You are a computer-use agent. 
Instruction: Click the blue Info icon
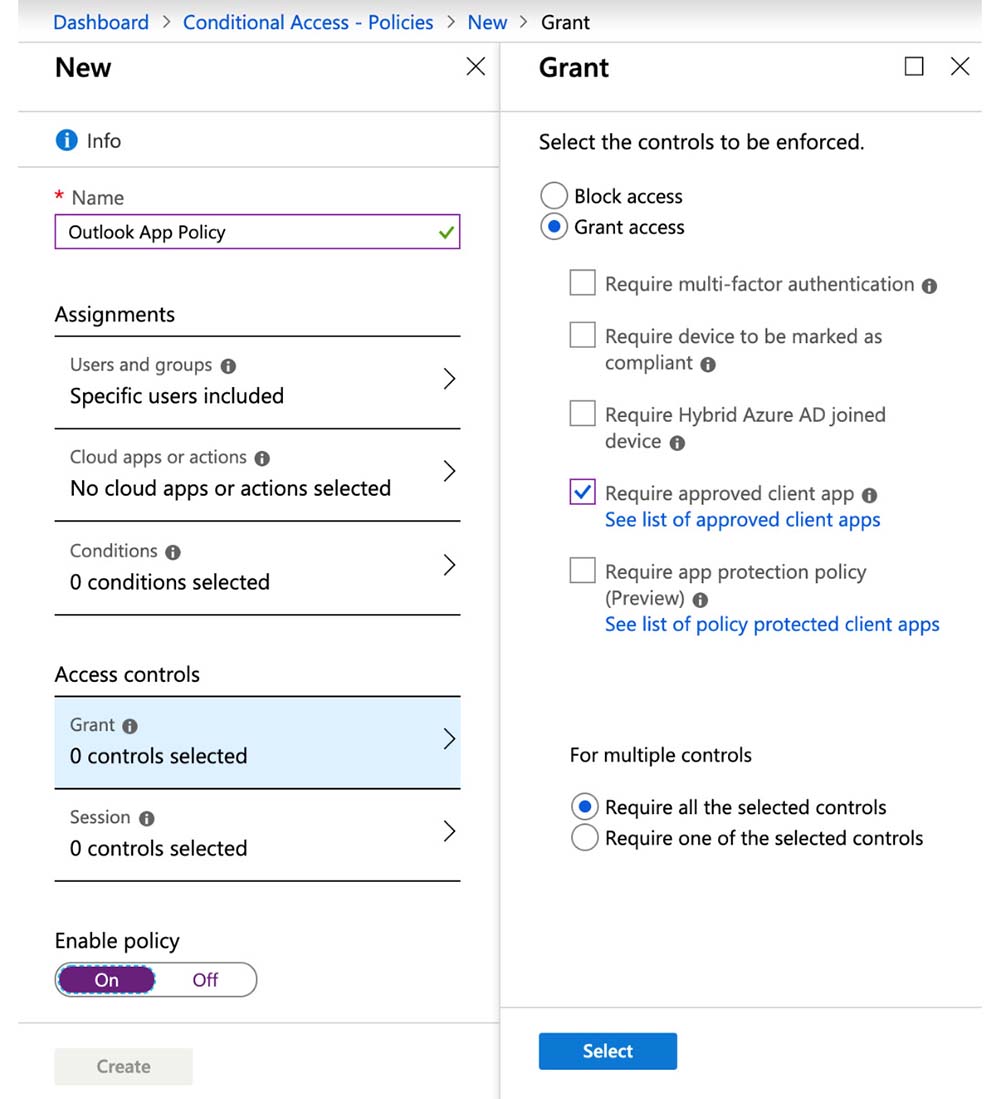[66, 141]
